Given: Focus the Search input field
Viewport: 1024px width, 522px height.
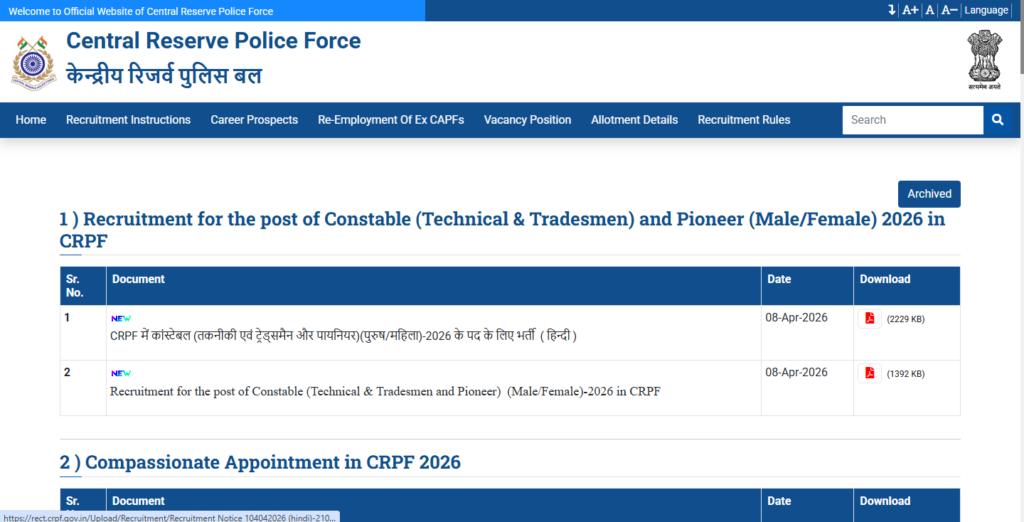Looking at the screenshot, I should point(912,120).
